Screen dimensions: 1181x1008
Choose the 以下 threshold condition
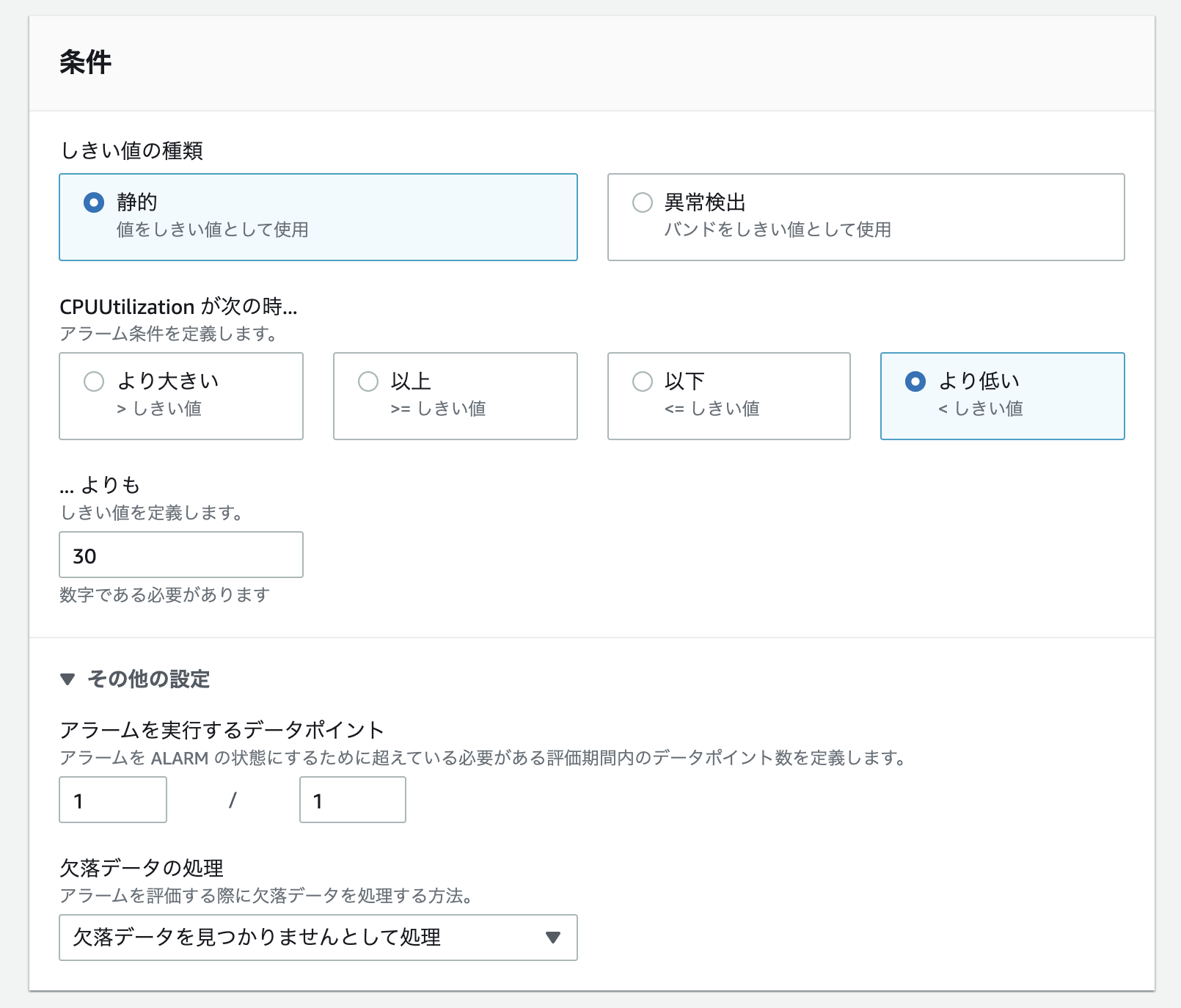tap(642, 381)
